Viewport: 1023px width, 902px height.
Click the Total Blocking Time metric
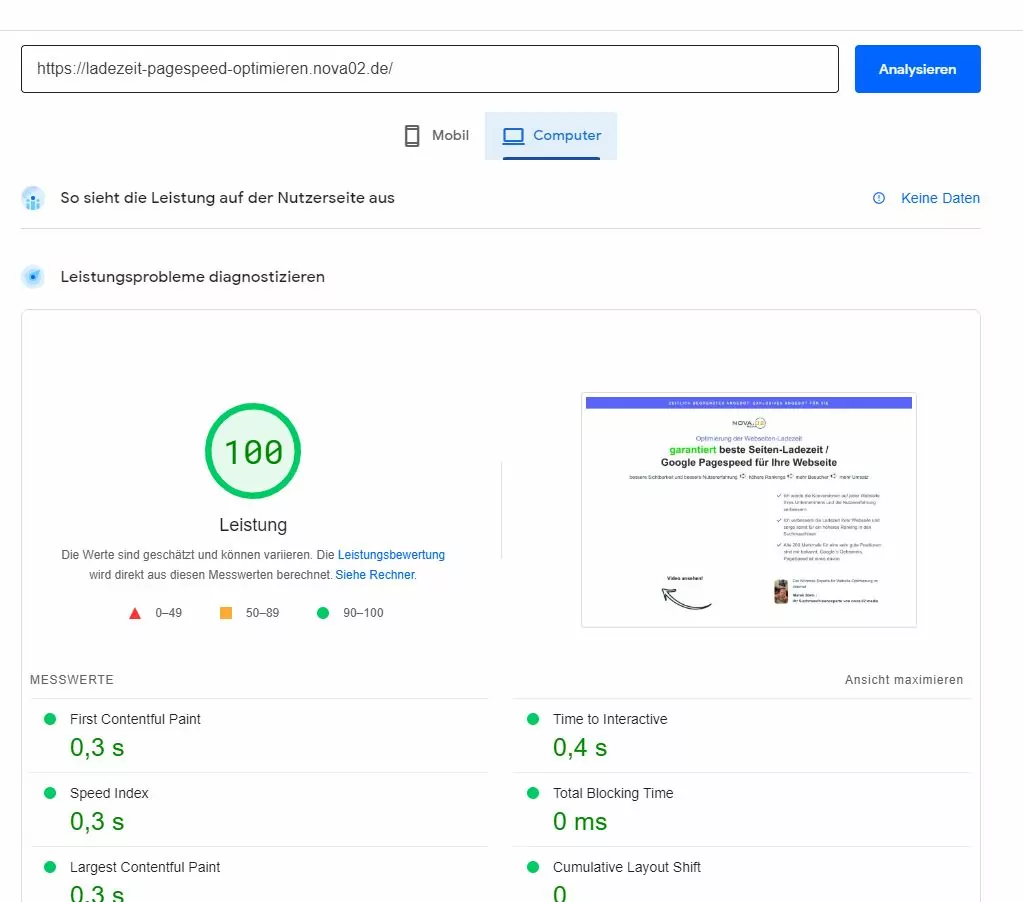[x=613, y=793]
